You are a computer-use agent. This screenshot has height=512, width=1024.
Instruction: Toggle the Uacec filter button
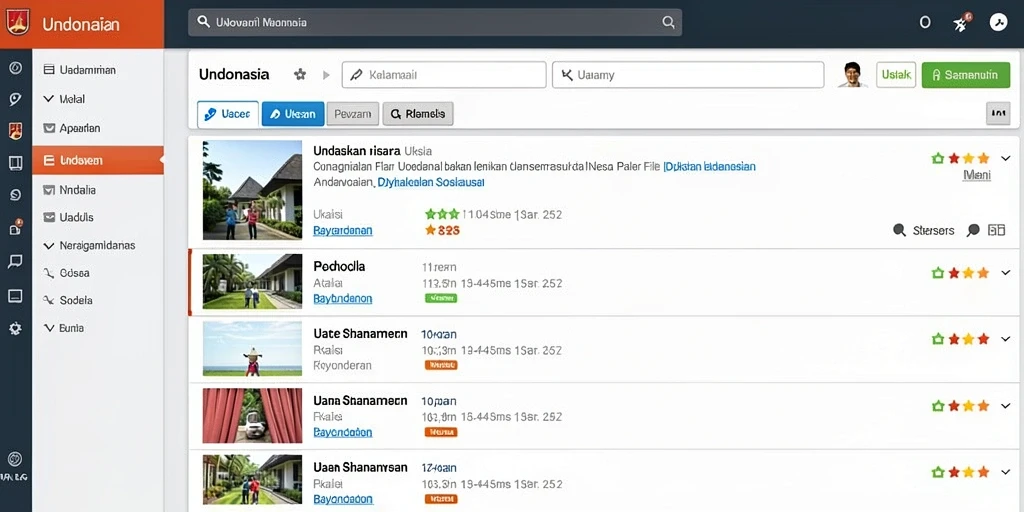pyautogui.click(x=228, y=114)
